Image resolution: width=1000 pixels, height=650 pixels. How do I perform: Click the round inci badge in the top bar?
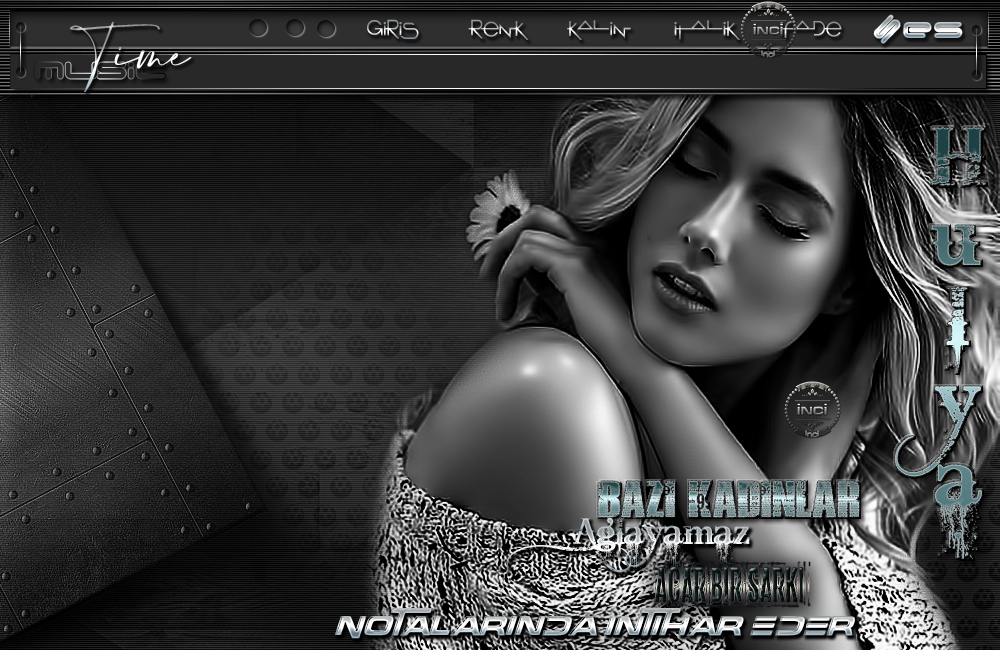pyautogui.click(x=769, y=29)
